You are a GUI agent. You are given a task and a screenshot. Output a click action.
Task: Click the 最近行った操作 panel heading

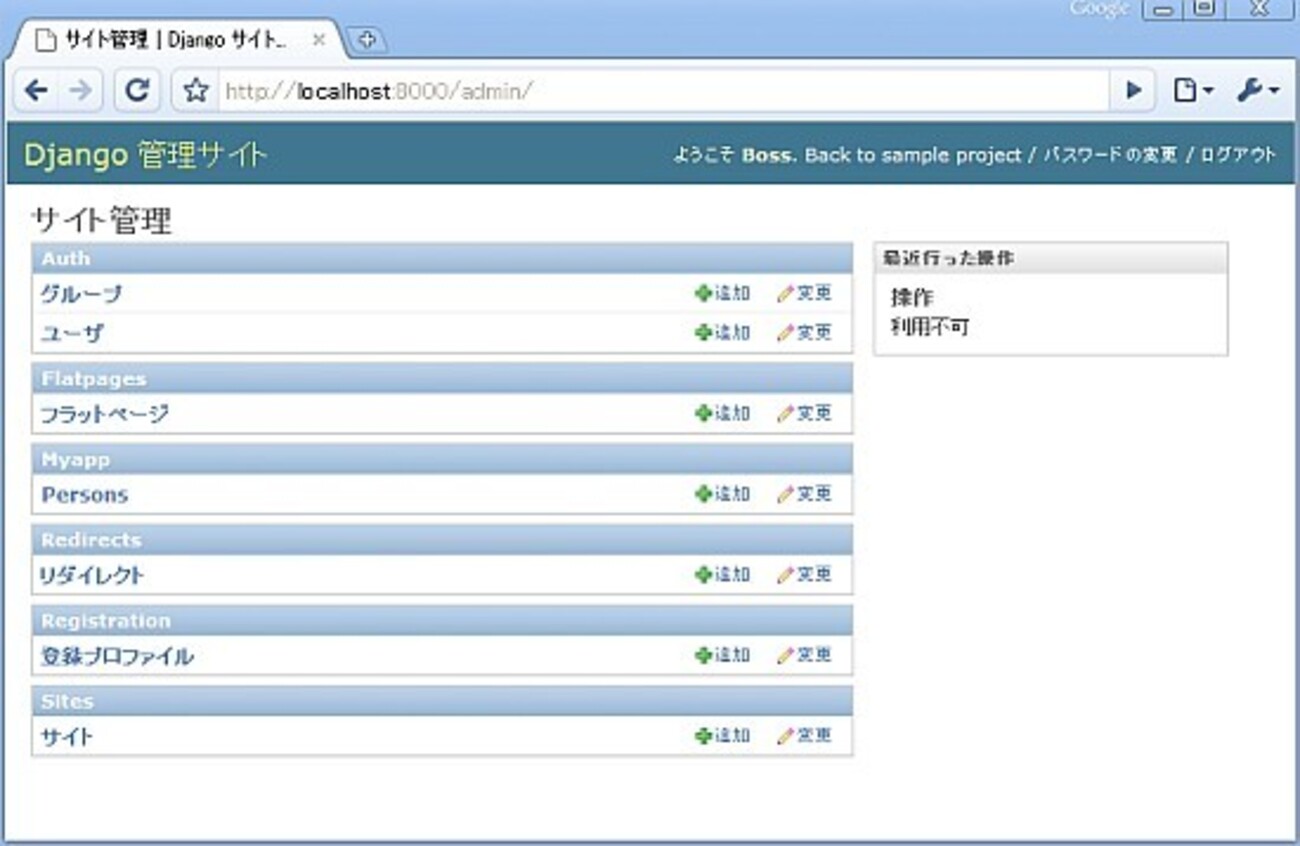pyautogui.click(x=1050, y=258)
